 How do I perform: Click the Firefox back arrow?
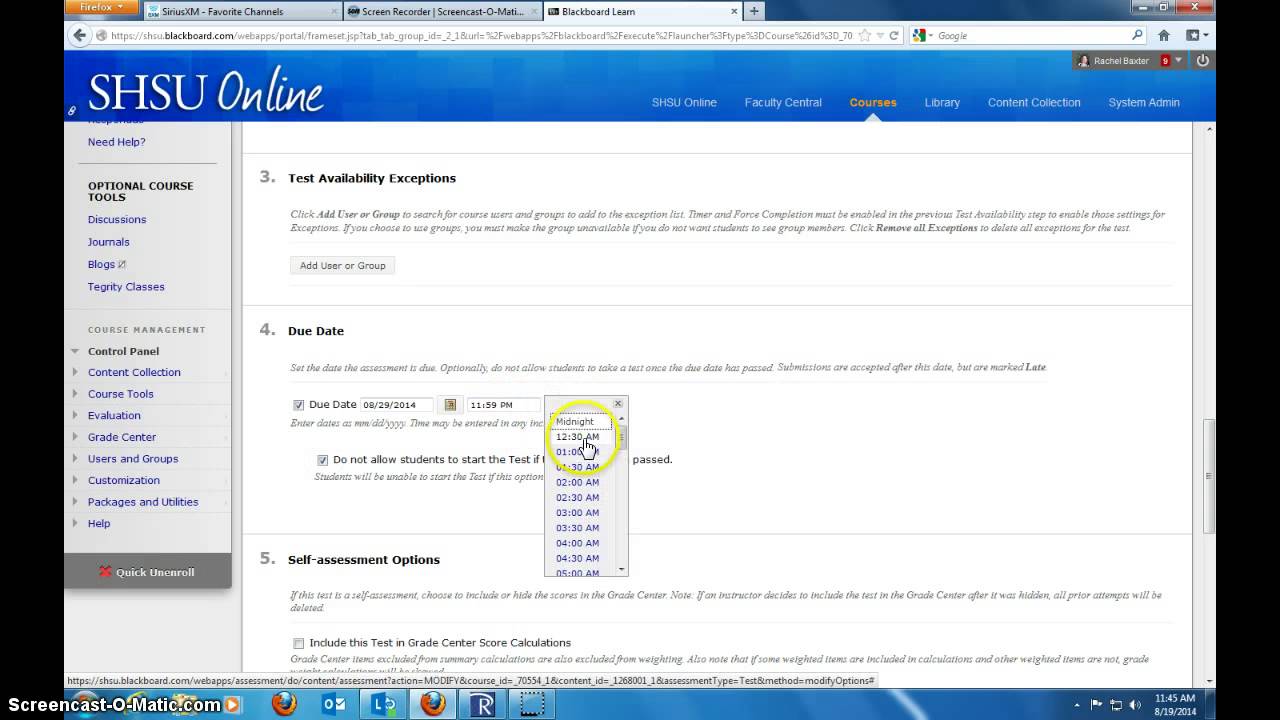[x=80, y=35]
